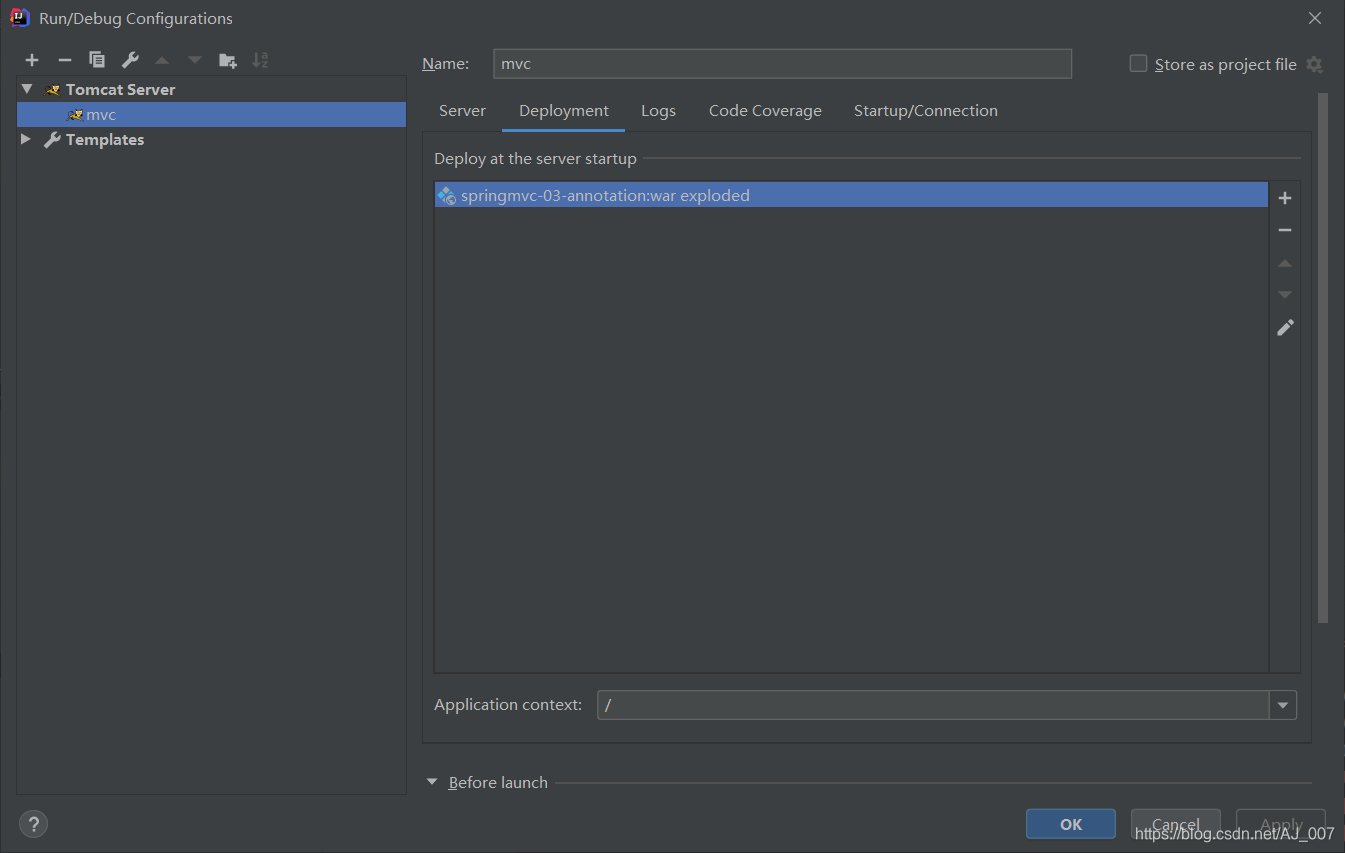Open the Startup/Connection tab
Screen dimensions: 1345x853
pyautogui.click(x=926, y=111)
